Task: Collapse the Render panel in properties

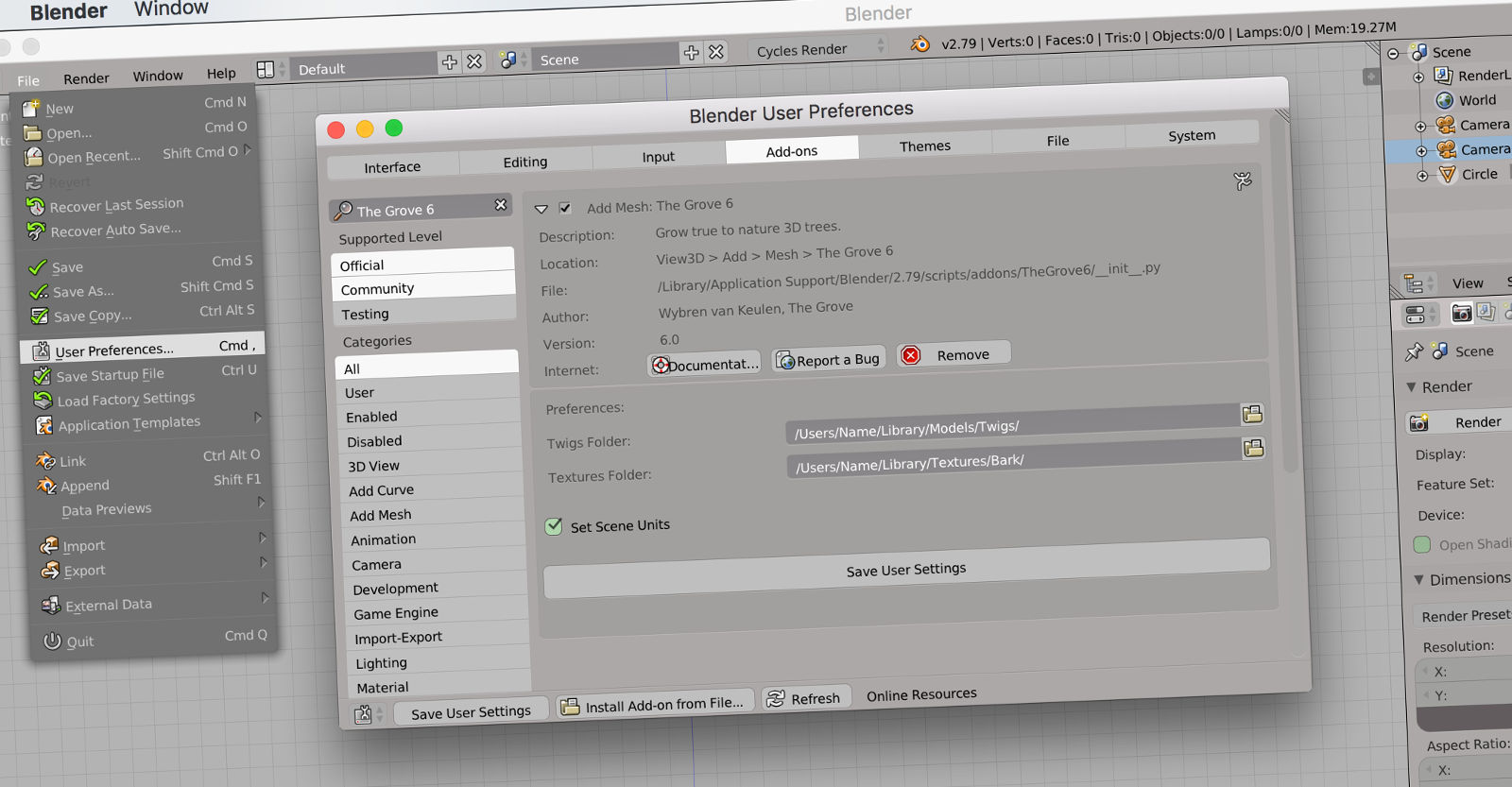Action: [x=1411, y=387]
